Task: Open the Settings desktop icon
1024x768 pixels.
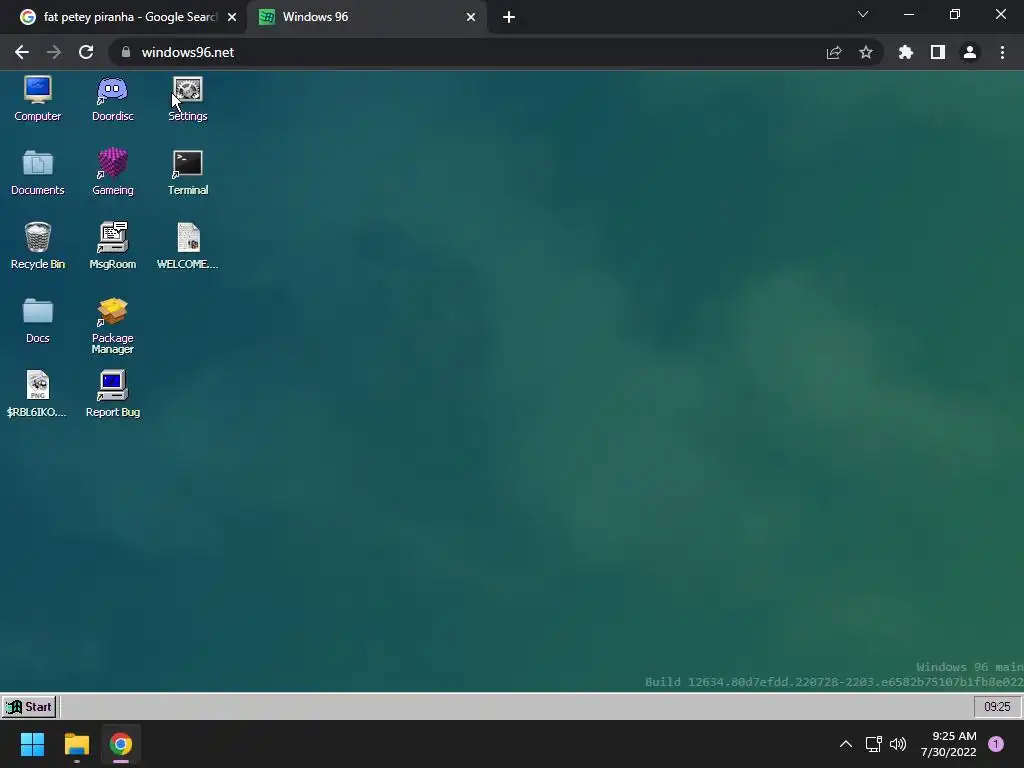Action: coord(187,98)
